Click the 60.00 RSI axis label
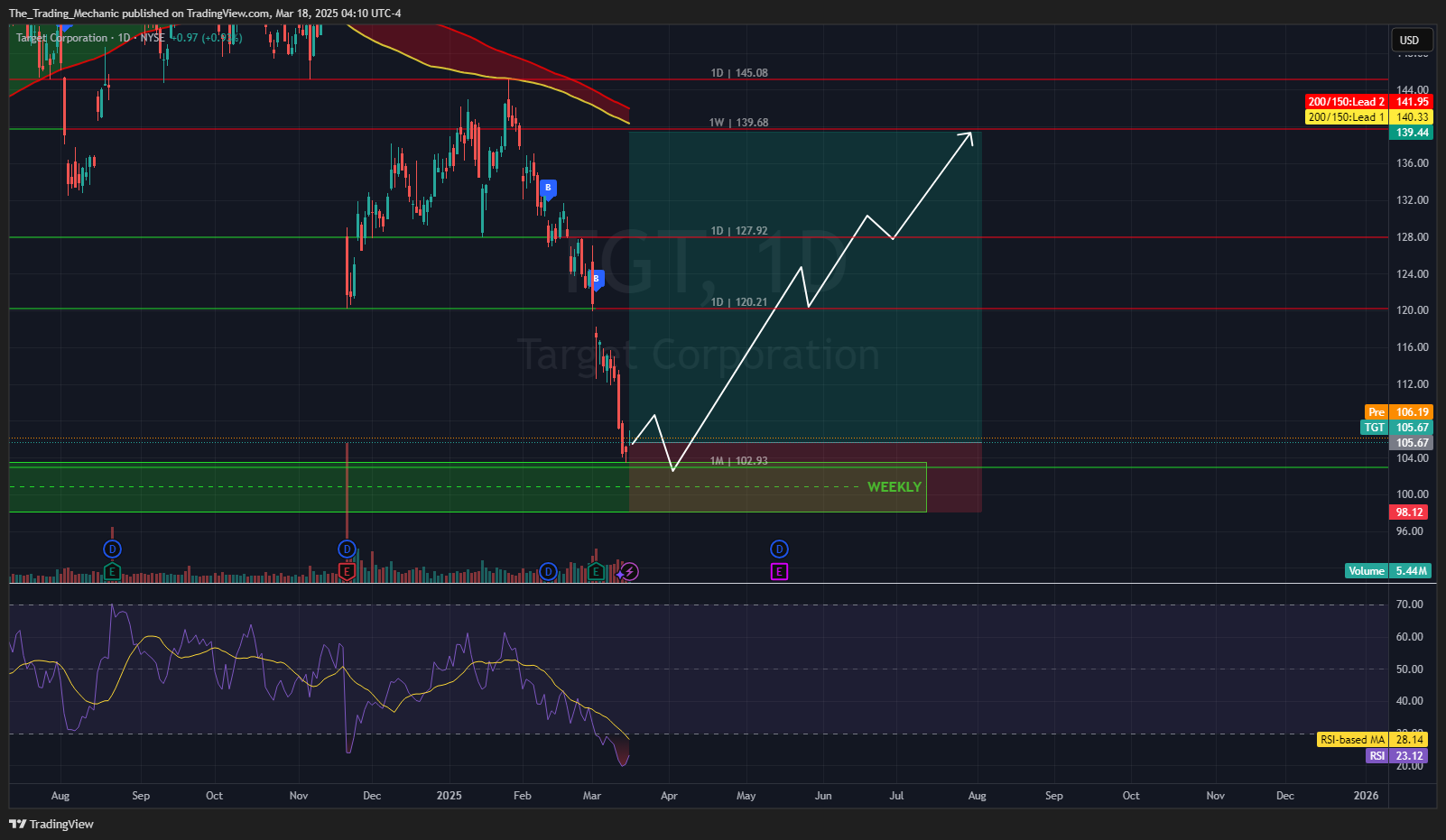 1410,637
